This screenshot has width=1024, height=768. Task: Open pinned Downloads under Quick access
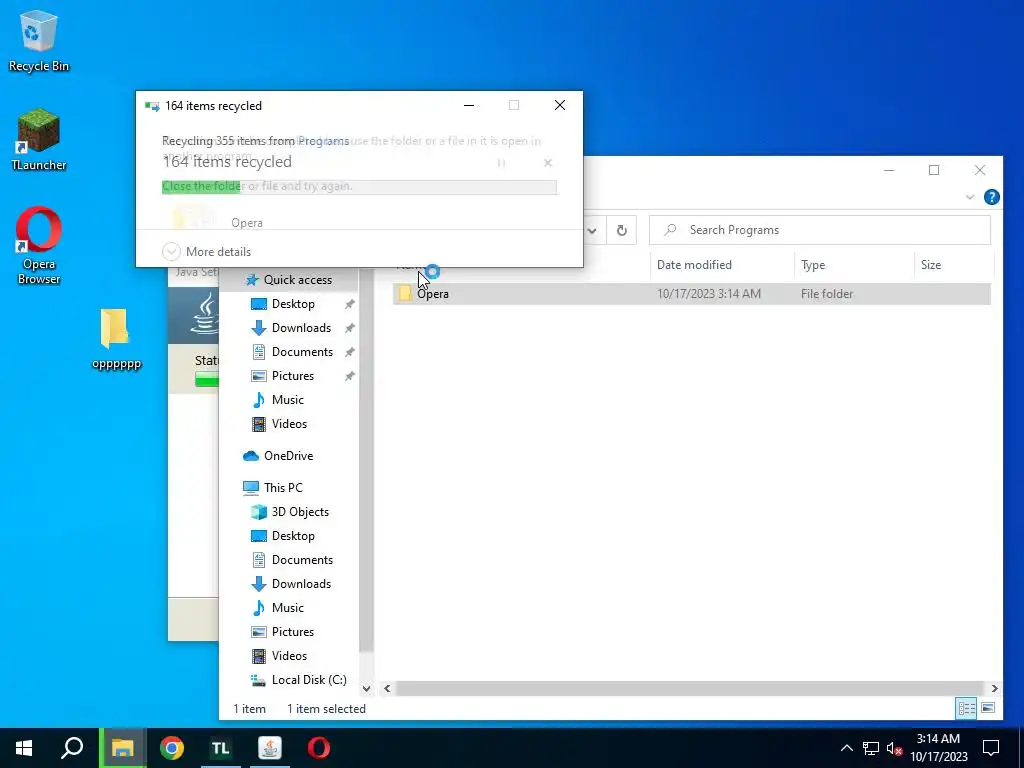(301, 328)
